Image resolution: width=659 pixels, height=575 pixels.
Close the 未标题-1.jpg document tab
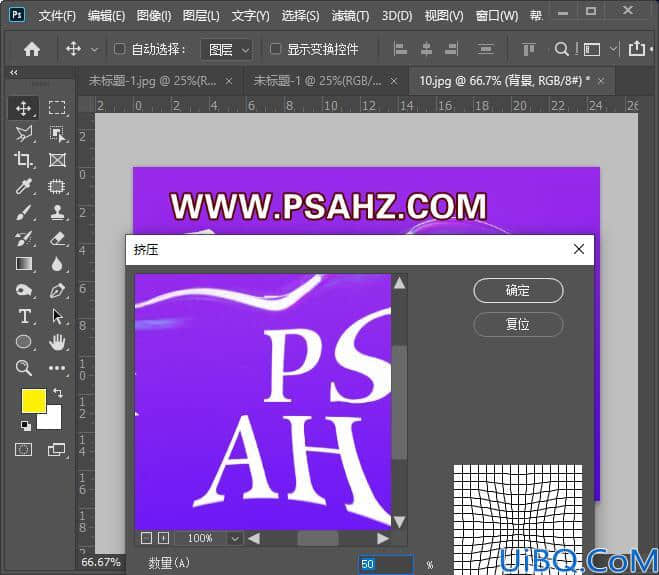point(229,81)
